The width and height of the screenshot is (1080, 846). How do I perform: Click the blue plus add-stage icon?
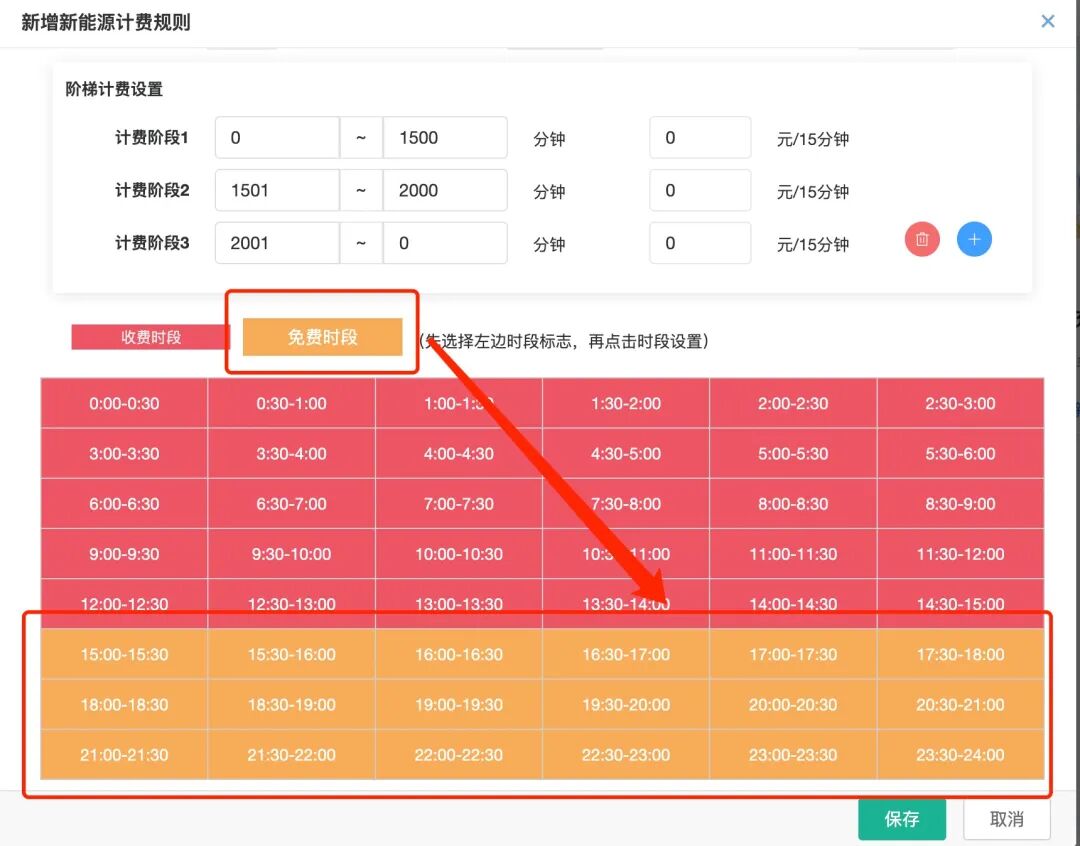coord(974,240)
